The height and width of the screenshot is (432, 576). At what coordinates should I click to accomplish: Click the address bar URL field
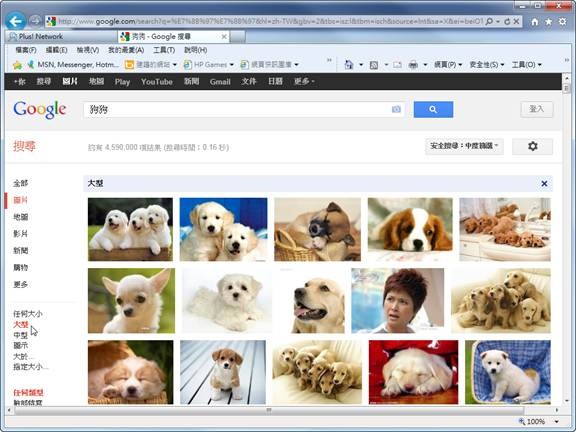(270, 21)
